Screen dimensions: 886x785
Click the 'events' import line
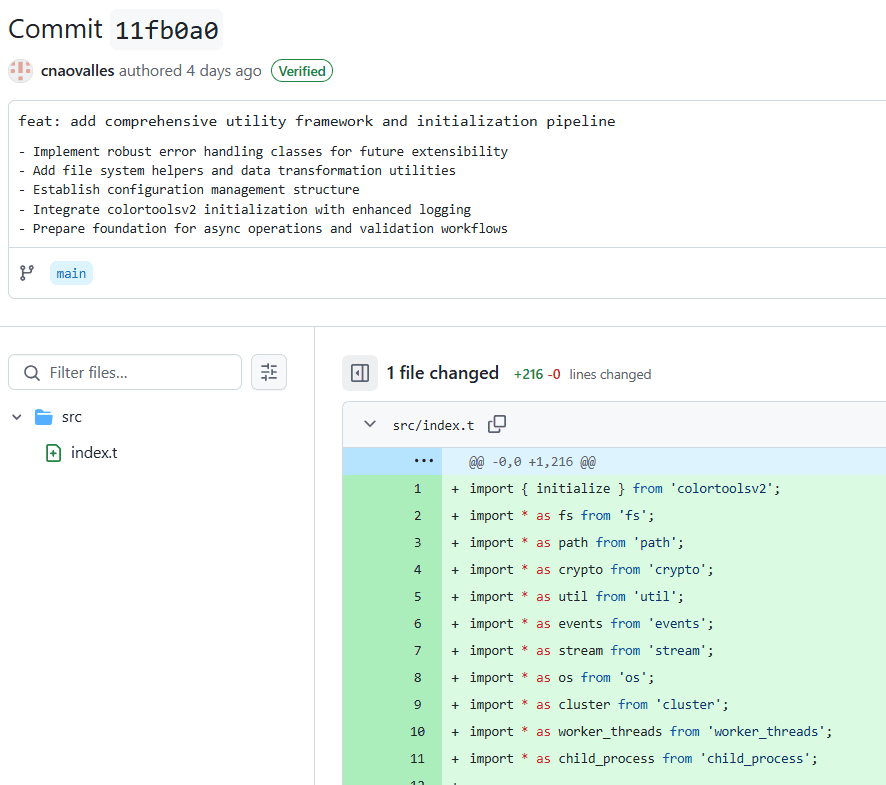[592, 624]
